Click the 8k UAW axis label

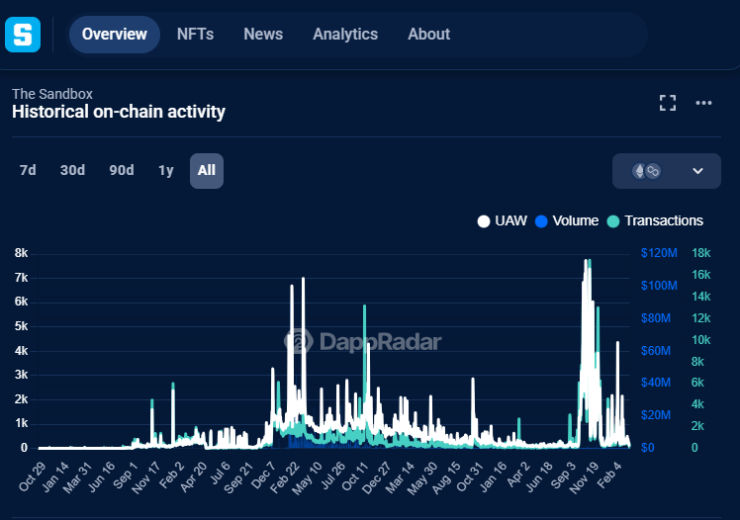[x=21, y=253]
